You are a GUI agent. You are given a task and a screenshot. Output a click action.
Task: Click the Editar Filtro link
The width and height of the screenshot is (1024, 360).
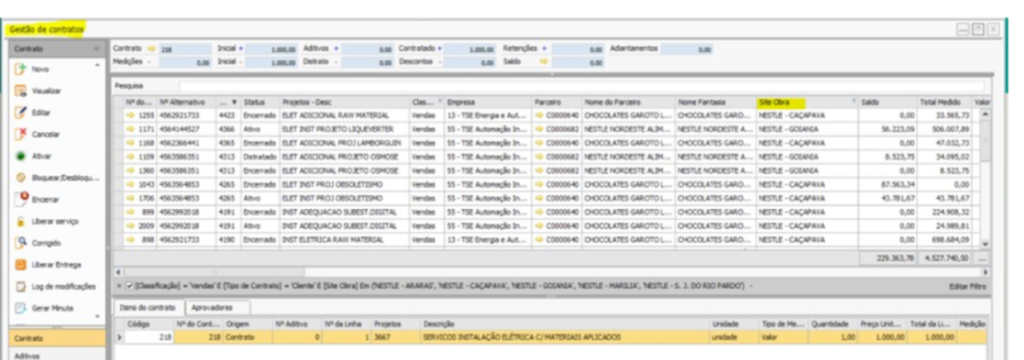coord(968,286)
